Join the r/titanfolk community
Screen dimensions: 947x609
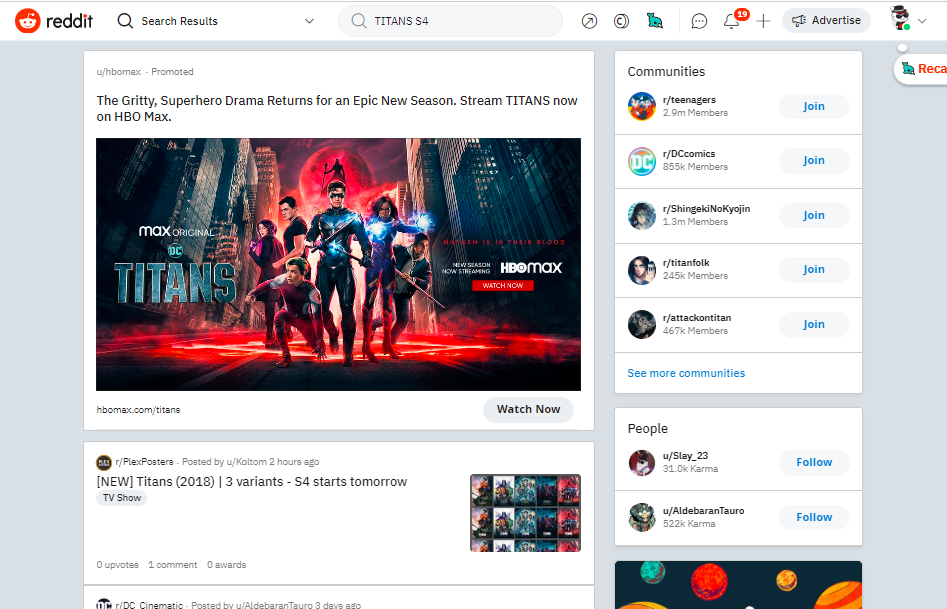[x=814, y=269]
